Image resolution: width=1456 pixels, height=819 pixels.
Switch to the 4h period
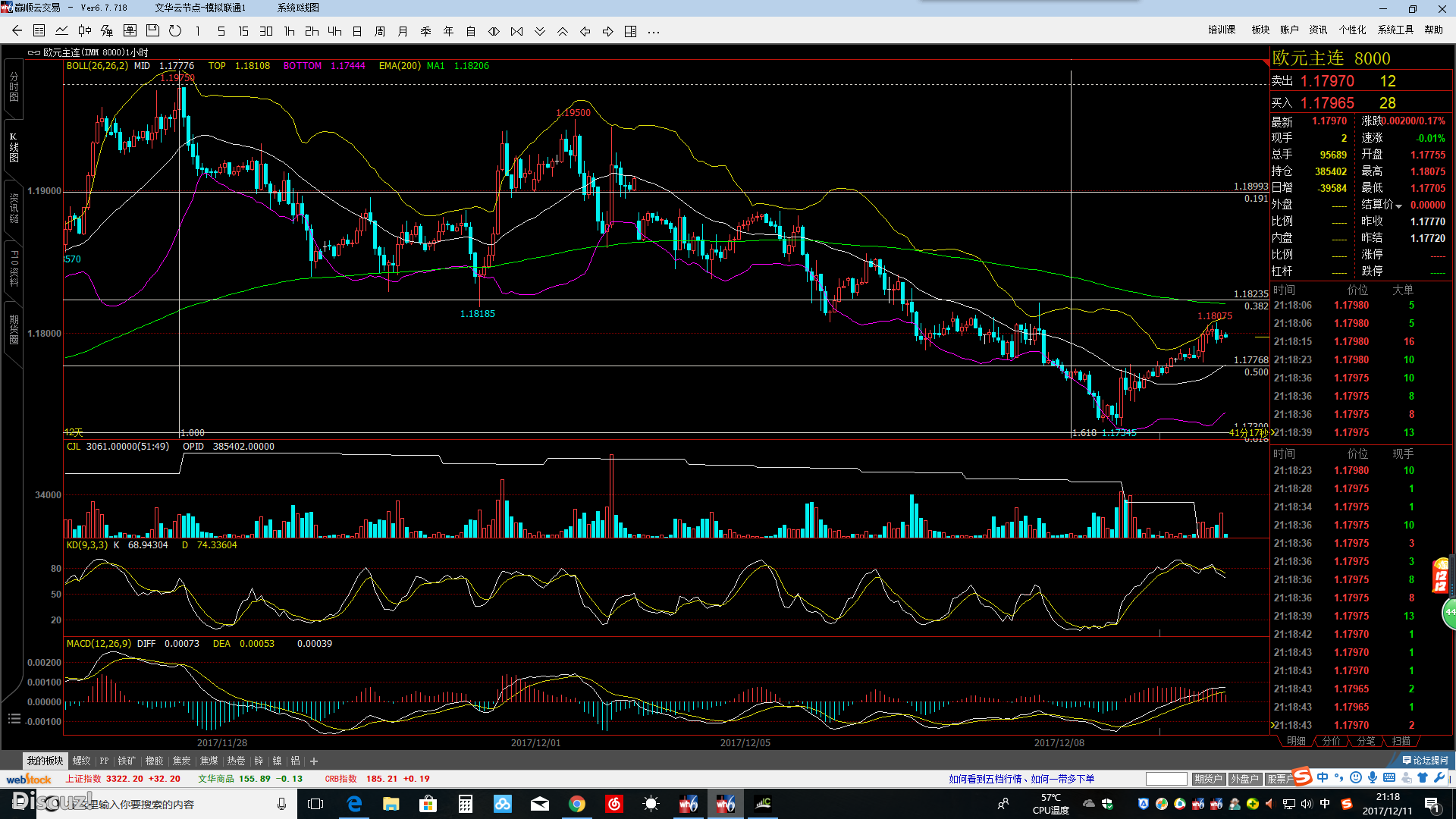click(x=334, y=31)
